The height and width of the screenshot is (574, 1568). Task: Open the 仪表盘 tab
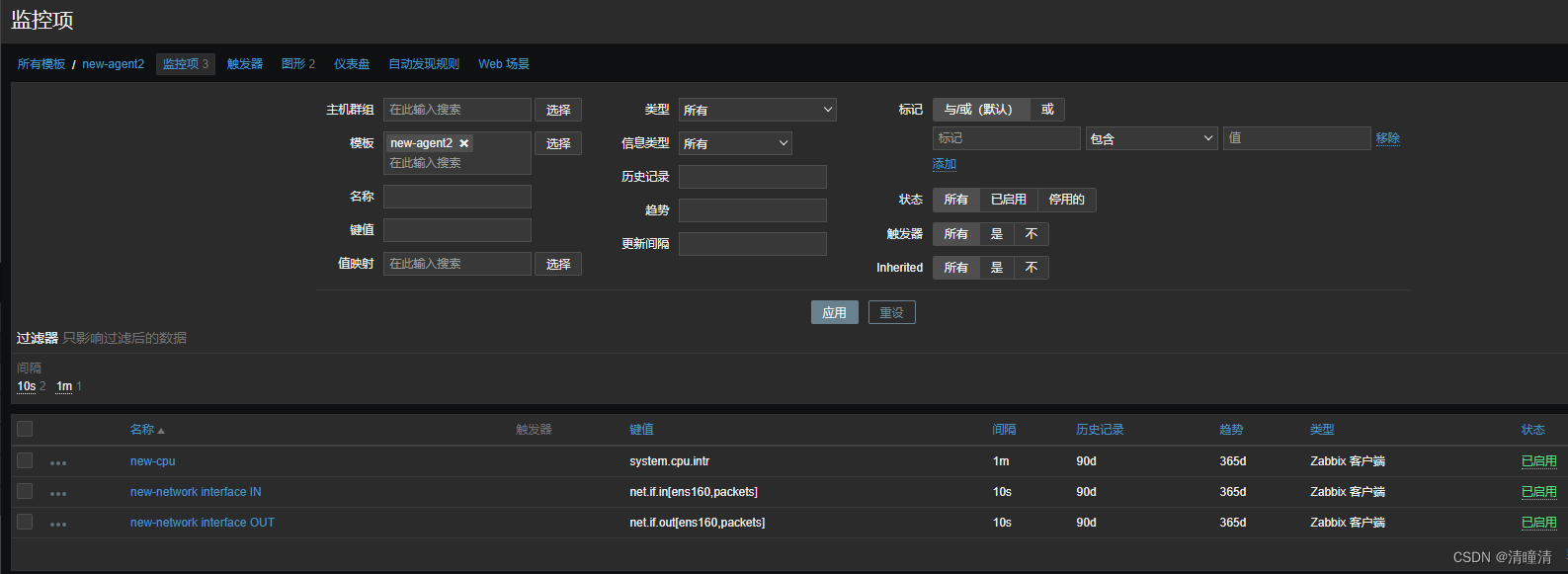pos(352,64)
